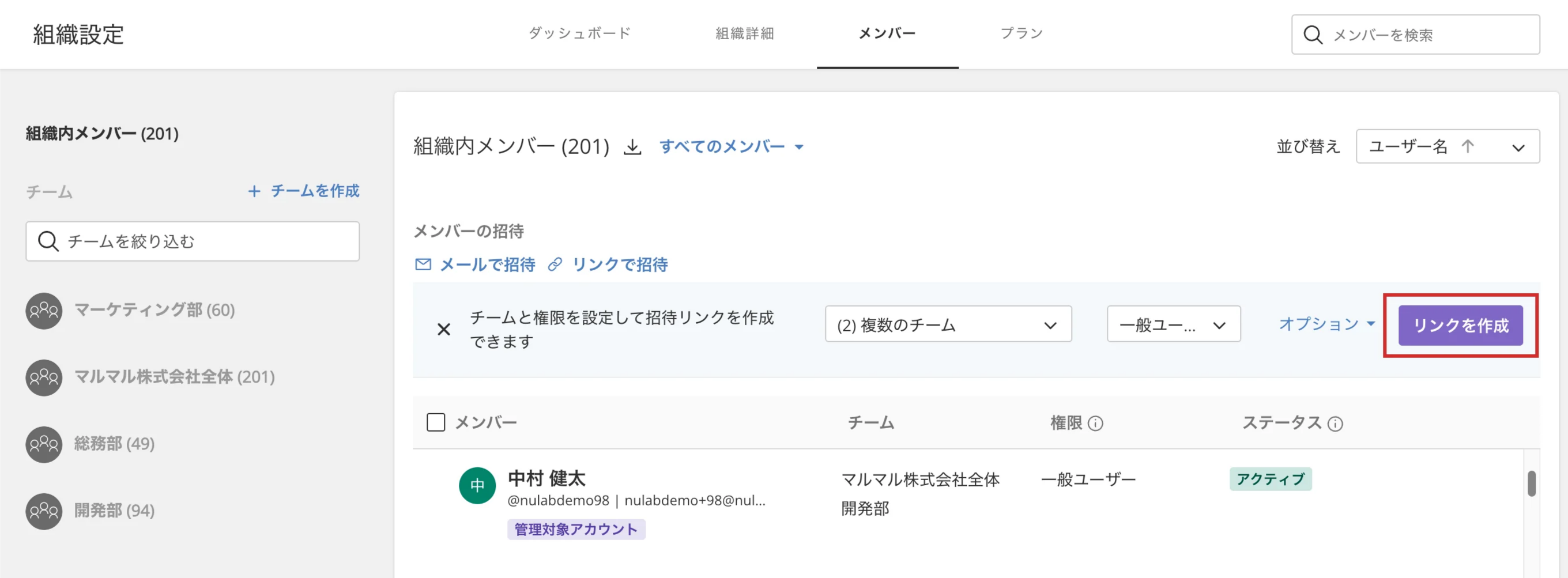Click the マルマル株式会社全体 team avatar icon
The image size is (1568, 578).
44,377
